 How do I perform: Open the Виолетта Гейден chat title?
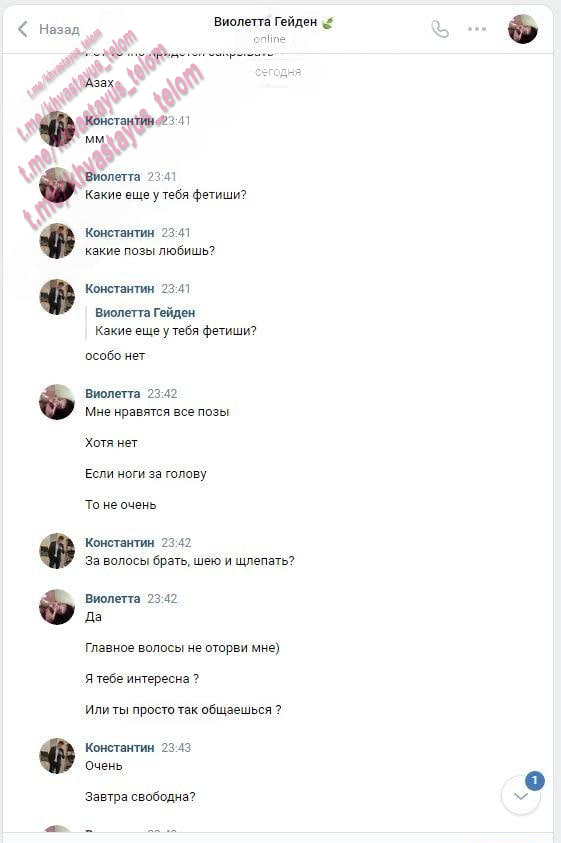pyautogui.click(x=265, y=22)
